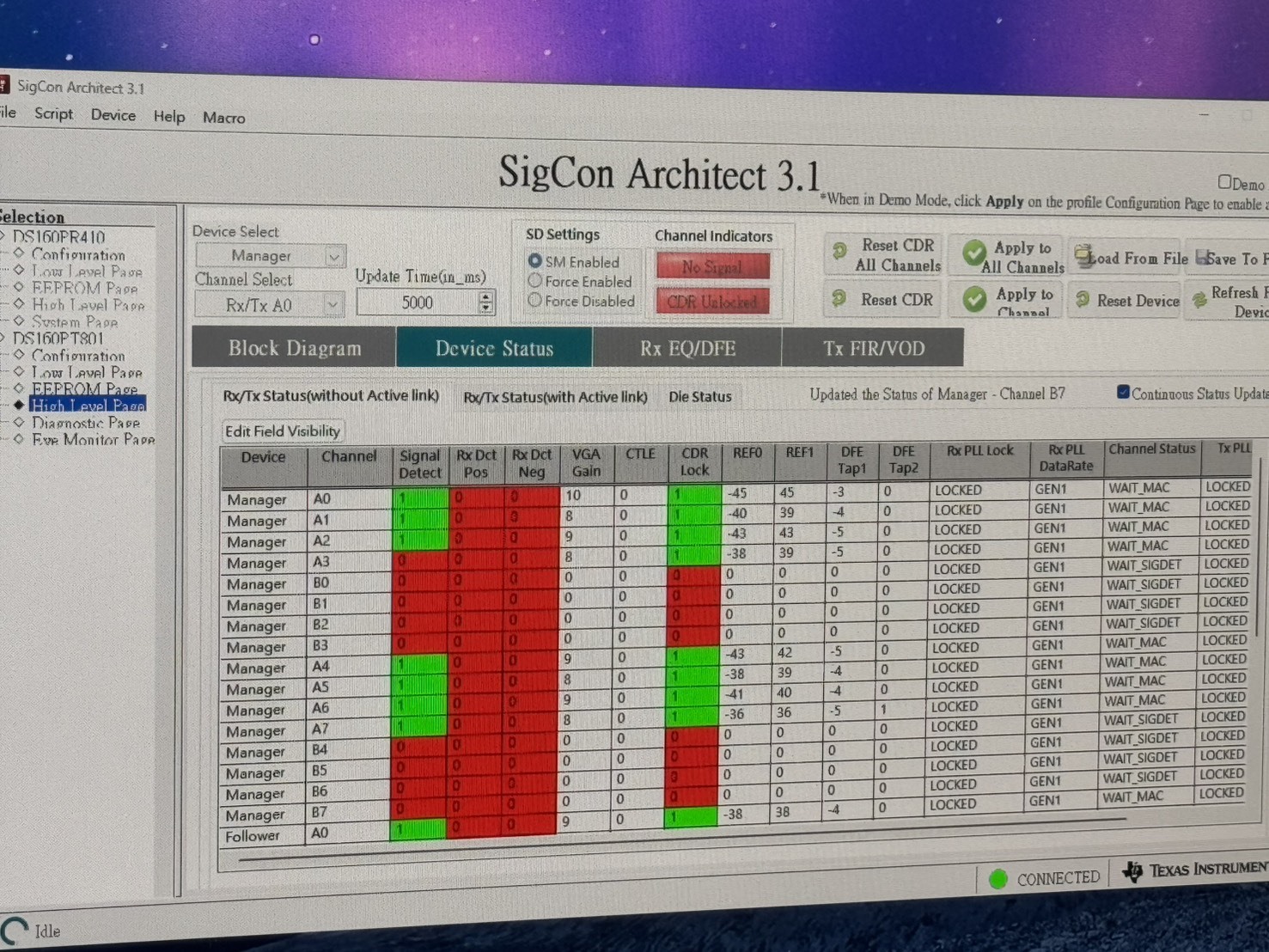1269x952 pixels.
Task: Select Diagnostic Page in the tree
Action: [85, 422]
